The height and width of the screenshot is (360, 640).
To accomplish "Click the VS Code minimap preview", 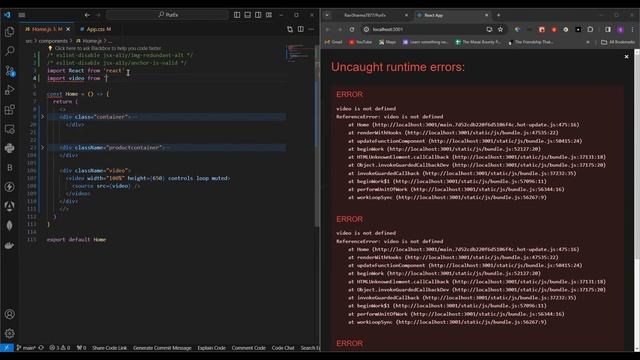I will click(x=300, y=53).
